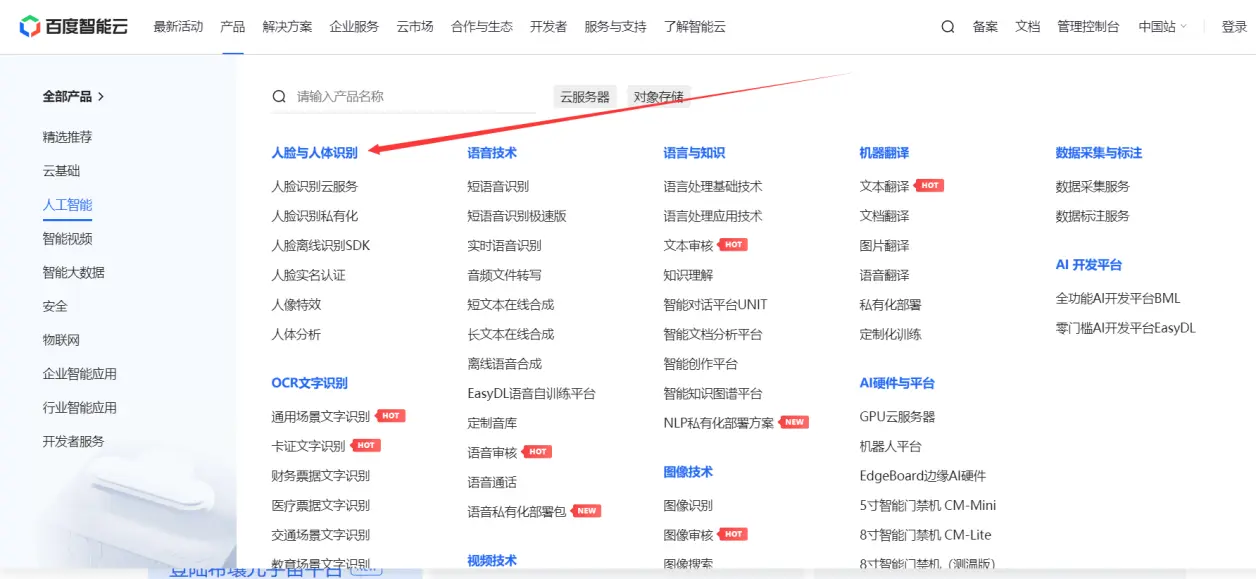Open the 企业服务 menu
The image size is (1256, 579).
(354, 27)
